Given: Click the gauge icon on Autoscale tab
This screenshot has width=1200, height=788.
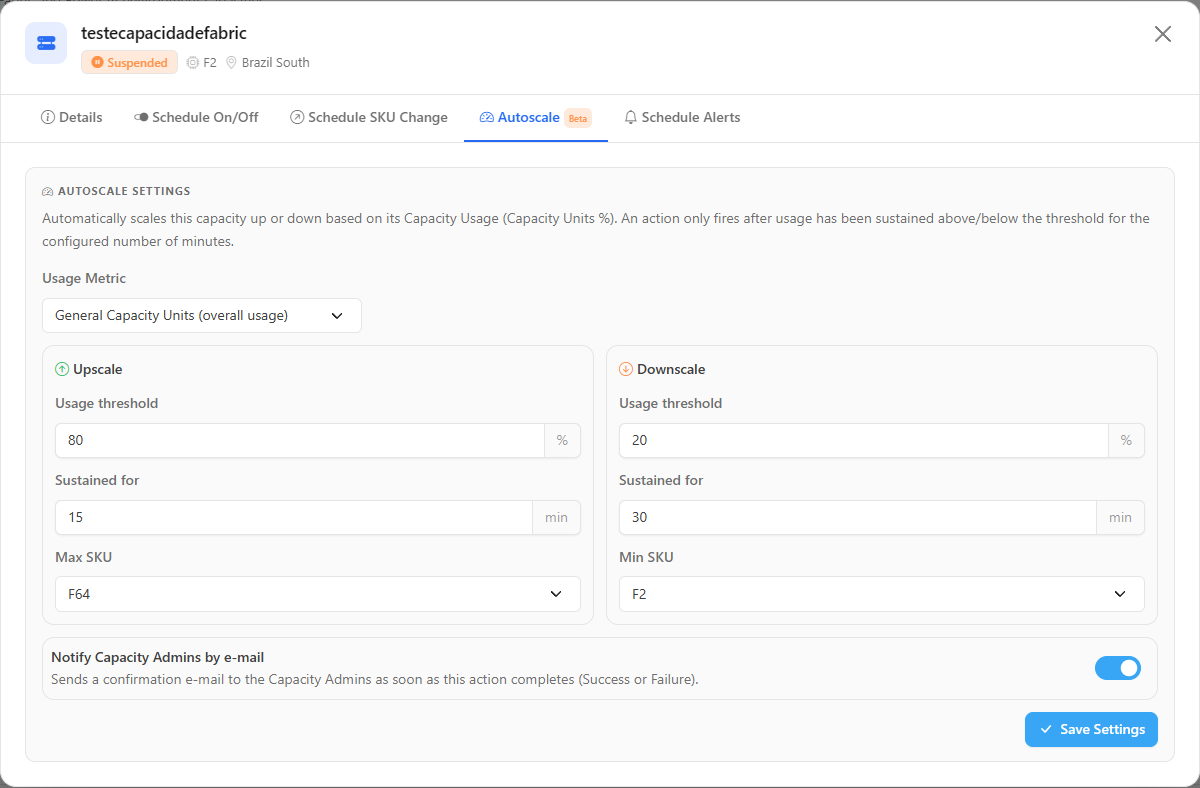Looking at the screenshot, I should coord(487,117).
